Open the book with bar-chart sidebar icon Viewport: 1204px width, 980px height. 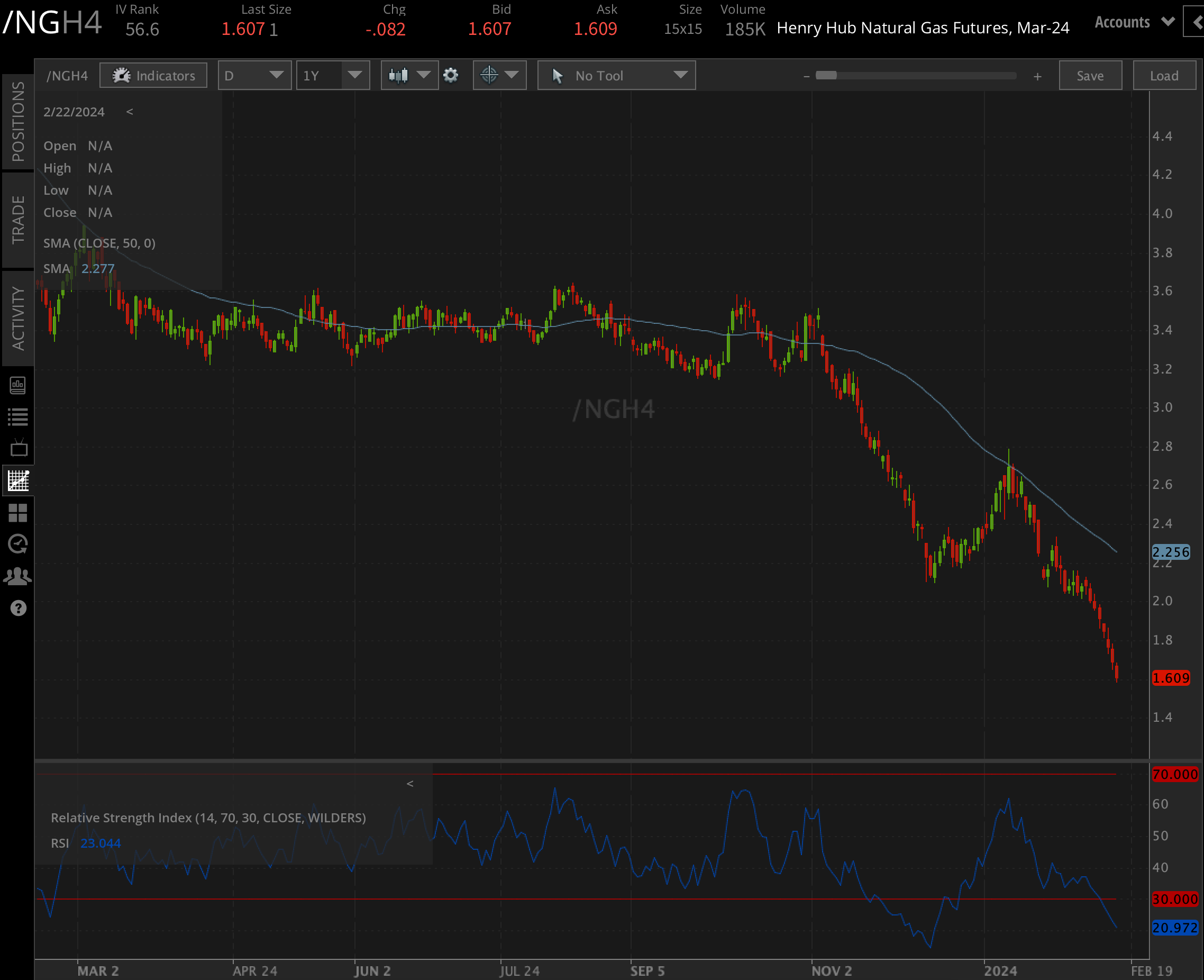tap(19, 386)
